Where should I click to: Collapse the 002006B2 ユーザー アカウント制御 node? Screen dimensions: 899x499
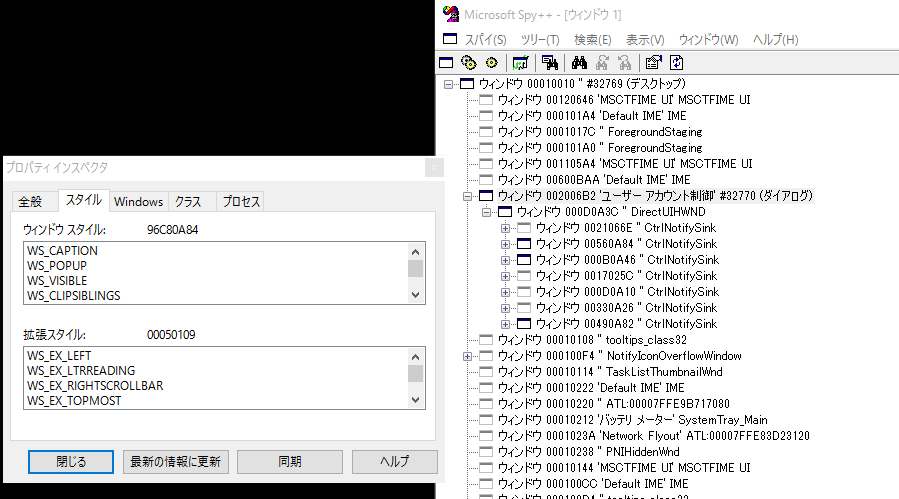tap(467, 197)
